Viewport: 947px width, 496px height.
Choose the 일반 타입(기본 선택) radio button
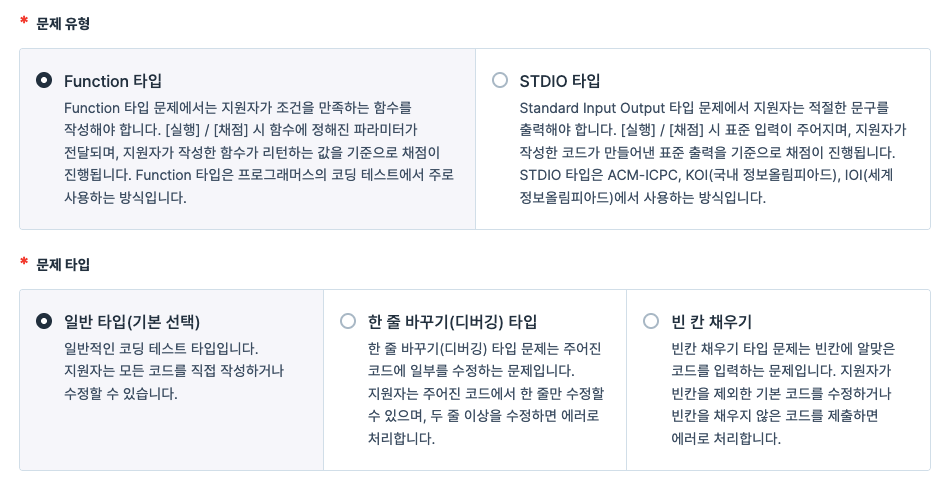(x=44, y=321)
